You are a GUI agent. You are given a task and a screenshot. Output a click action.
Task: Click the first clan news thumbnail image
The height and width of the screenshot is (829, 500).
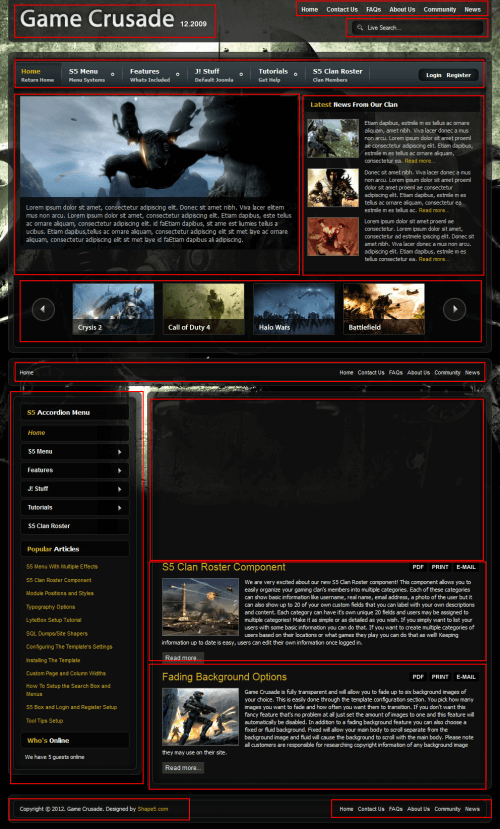tap(334, 138)
